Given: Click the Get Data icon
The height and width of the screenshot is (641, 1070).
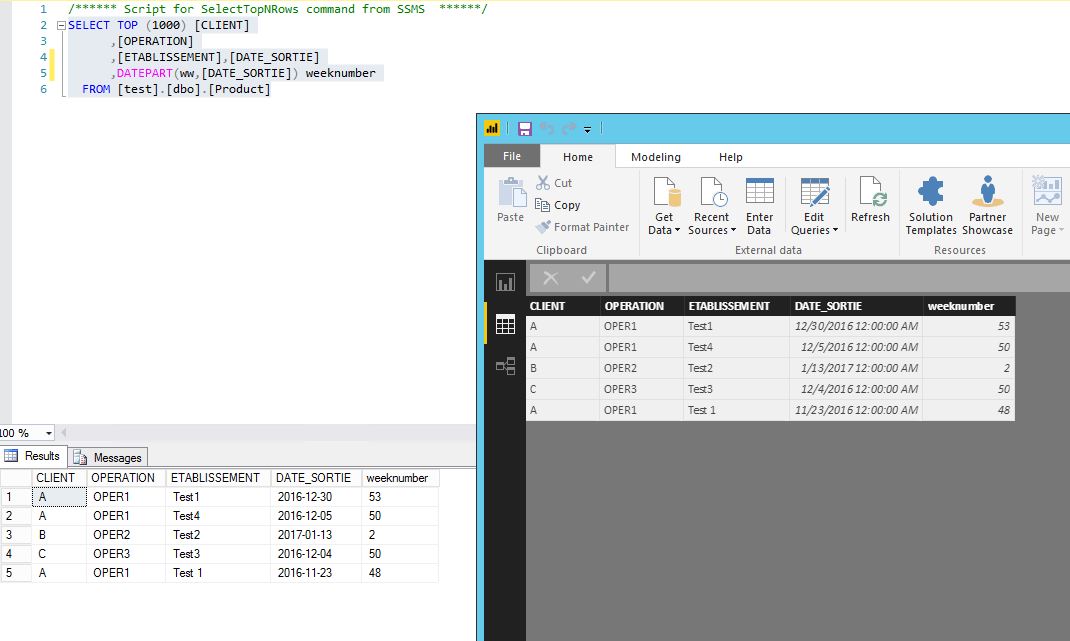Looking at the screenshot, I should [x=665, y=192].
